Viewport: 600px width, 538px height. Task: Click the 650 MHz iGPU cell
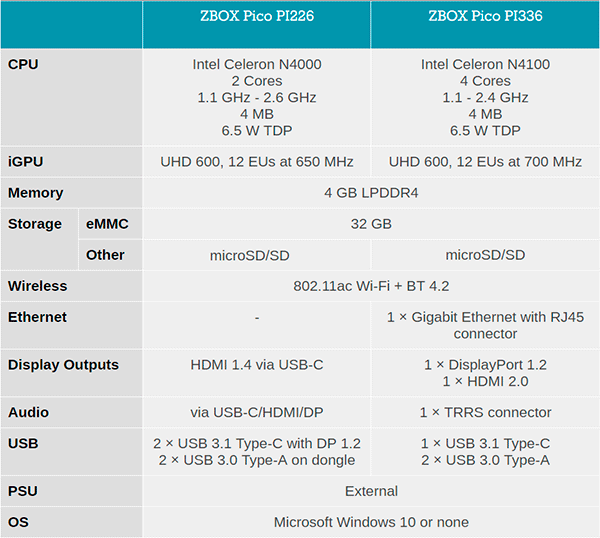pyautogui.click(x=257, y=161)
